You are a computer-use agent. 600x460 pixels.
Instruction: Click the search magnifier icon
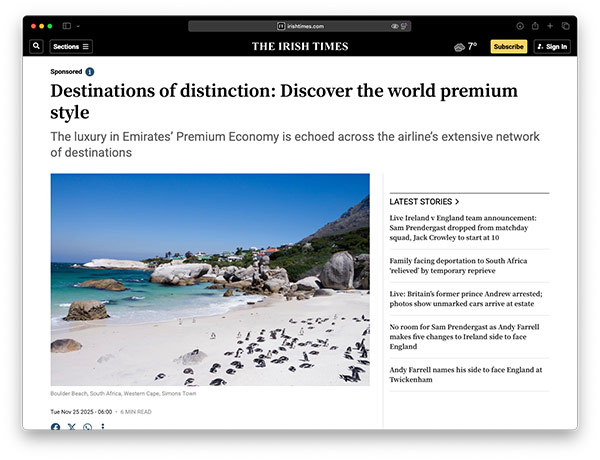point(36,47)
